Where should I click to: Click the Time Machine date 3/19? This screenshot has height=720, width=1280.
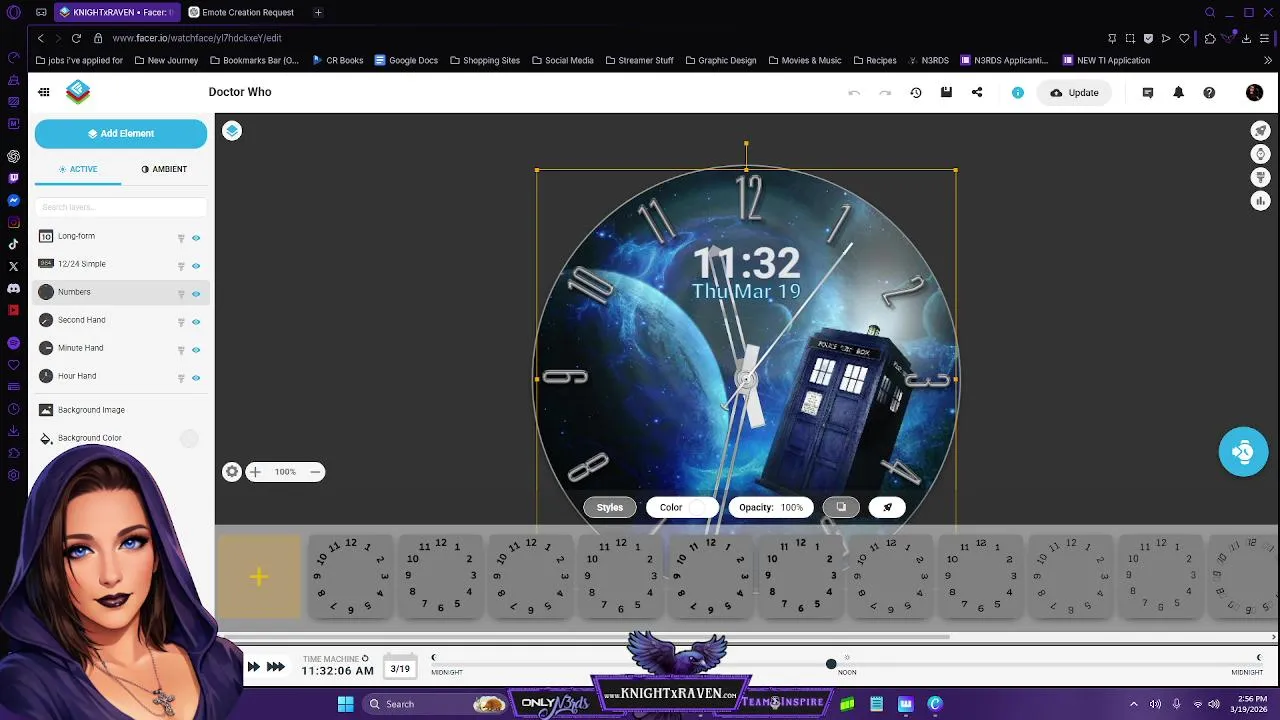click(400, 668)
